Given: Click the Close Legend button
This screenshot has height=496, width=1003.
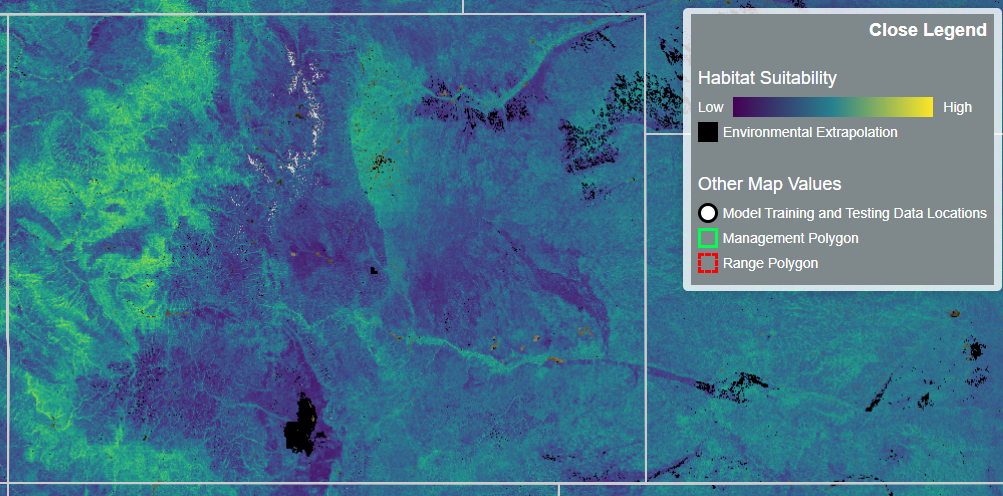Looking at the screenshot, I should [x=927, y=30].
